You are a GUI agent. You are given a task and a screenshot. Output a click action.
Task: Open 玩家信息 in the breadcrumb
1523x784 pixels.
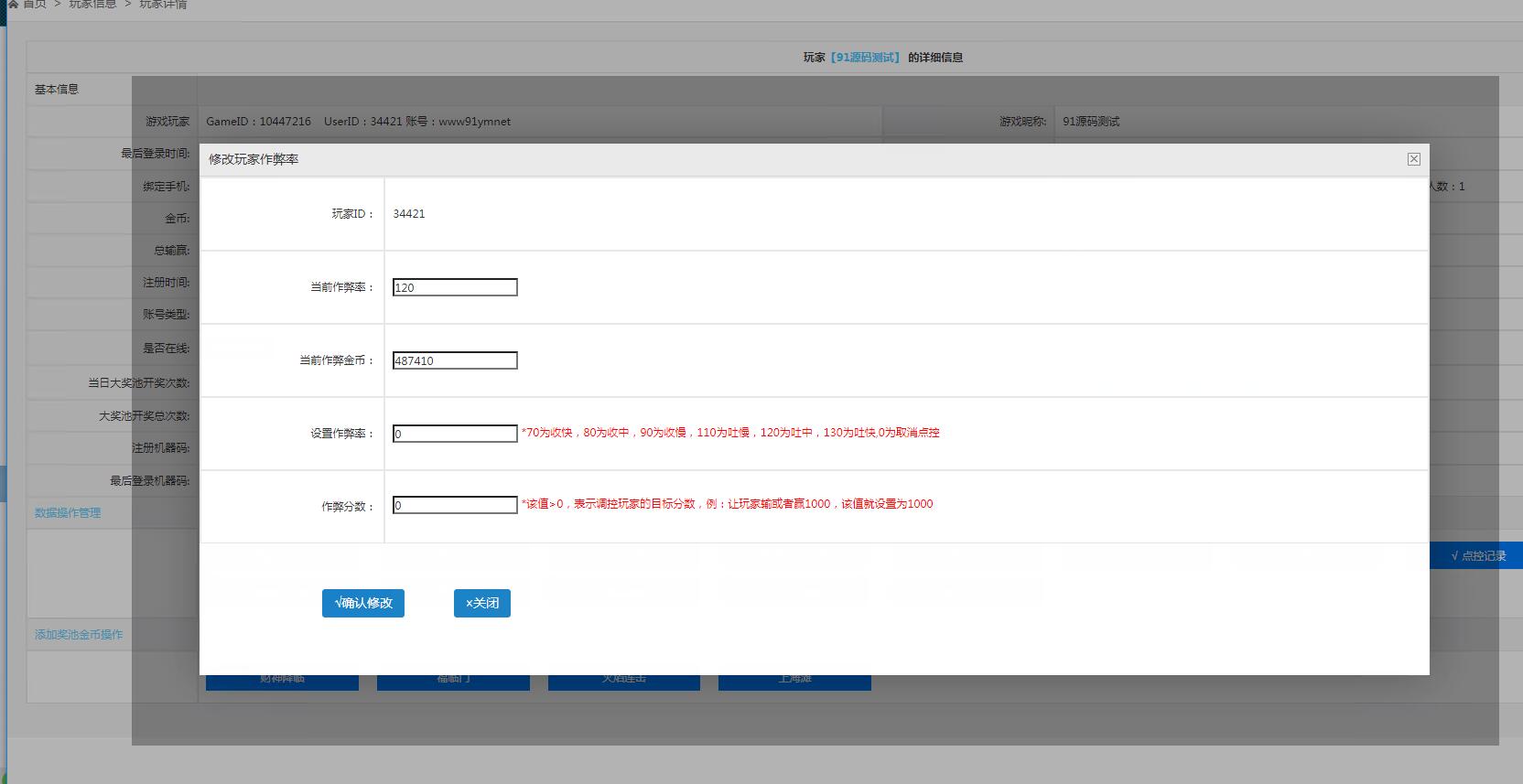(x=92, y=5)
